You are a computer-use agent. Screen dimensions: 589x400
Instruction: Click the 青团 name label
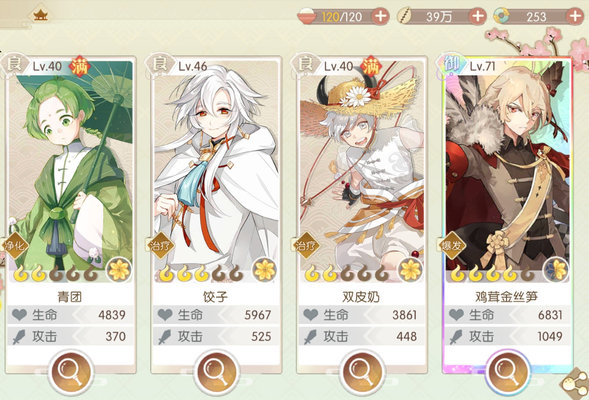pyautogui.click(x=70, y=297)
